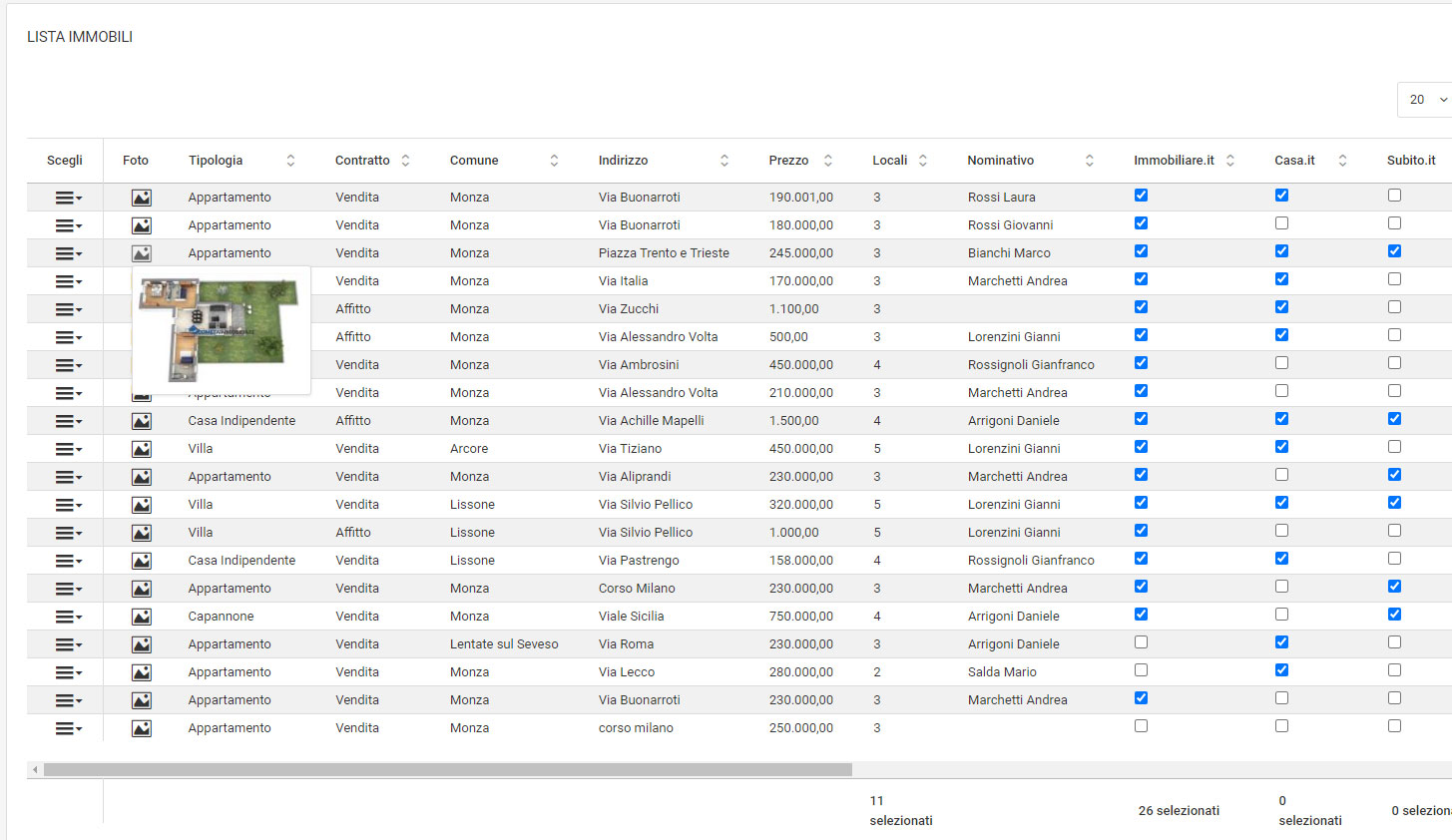Screen dimensions: 1452x840
Task: Open hamburger menu for Rossi Giovanni row
Action: point(68,225)
